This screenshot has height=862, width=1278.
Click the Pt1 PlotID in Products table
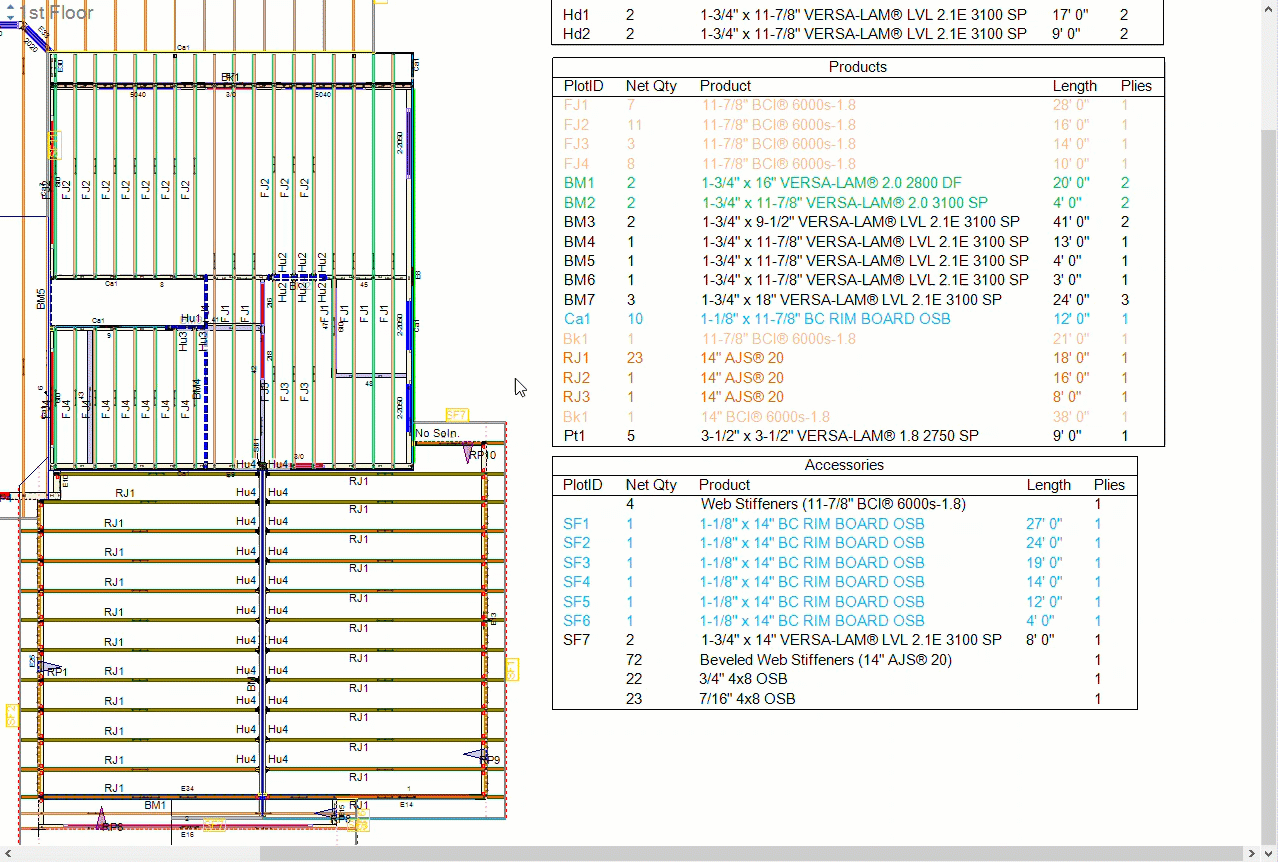[x=574, y=436]
